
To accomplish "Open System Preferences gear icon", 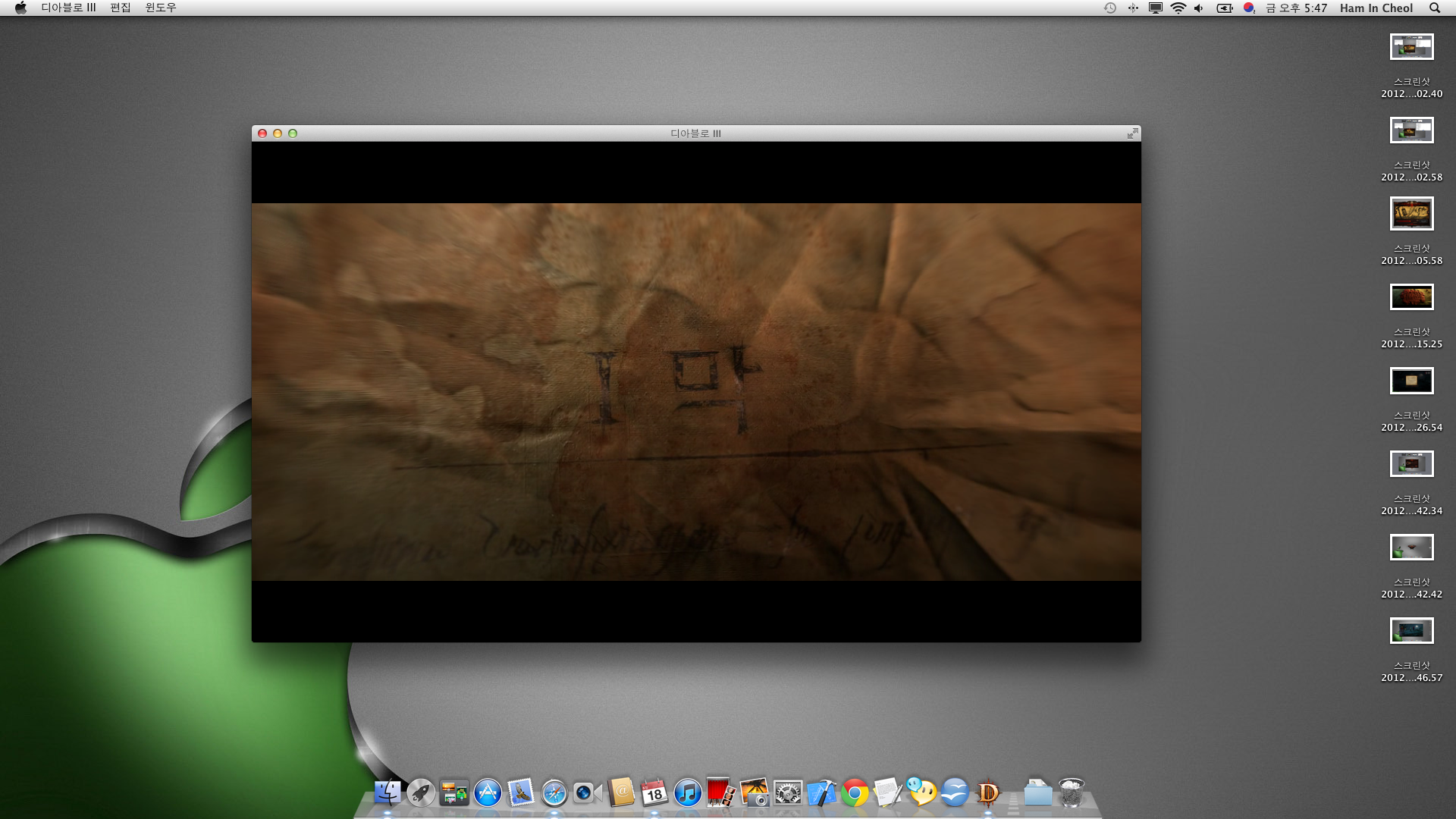I will coord(788,793).
